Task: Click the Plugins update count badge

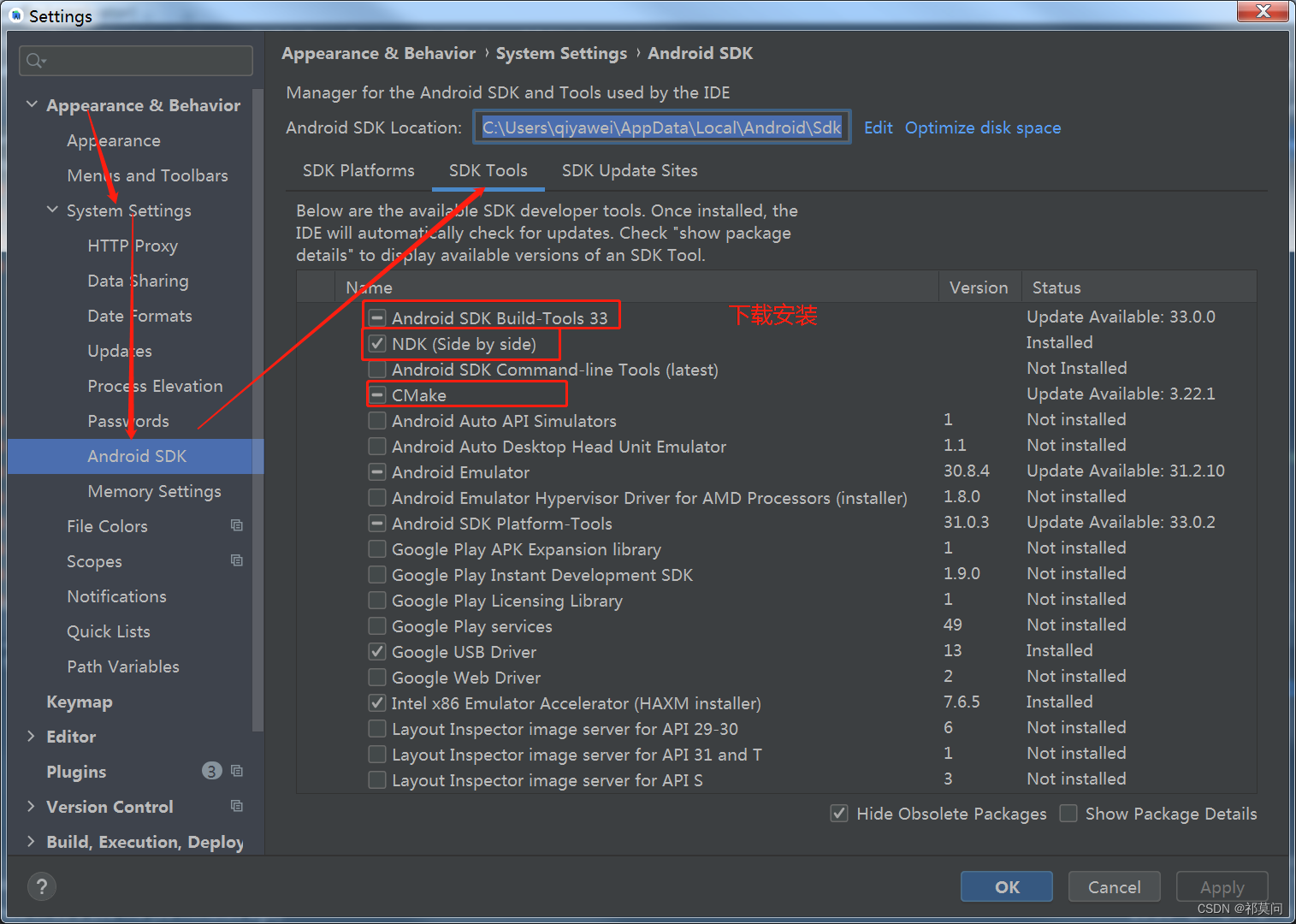Action: (x=211, y=771)
